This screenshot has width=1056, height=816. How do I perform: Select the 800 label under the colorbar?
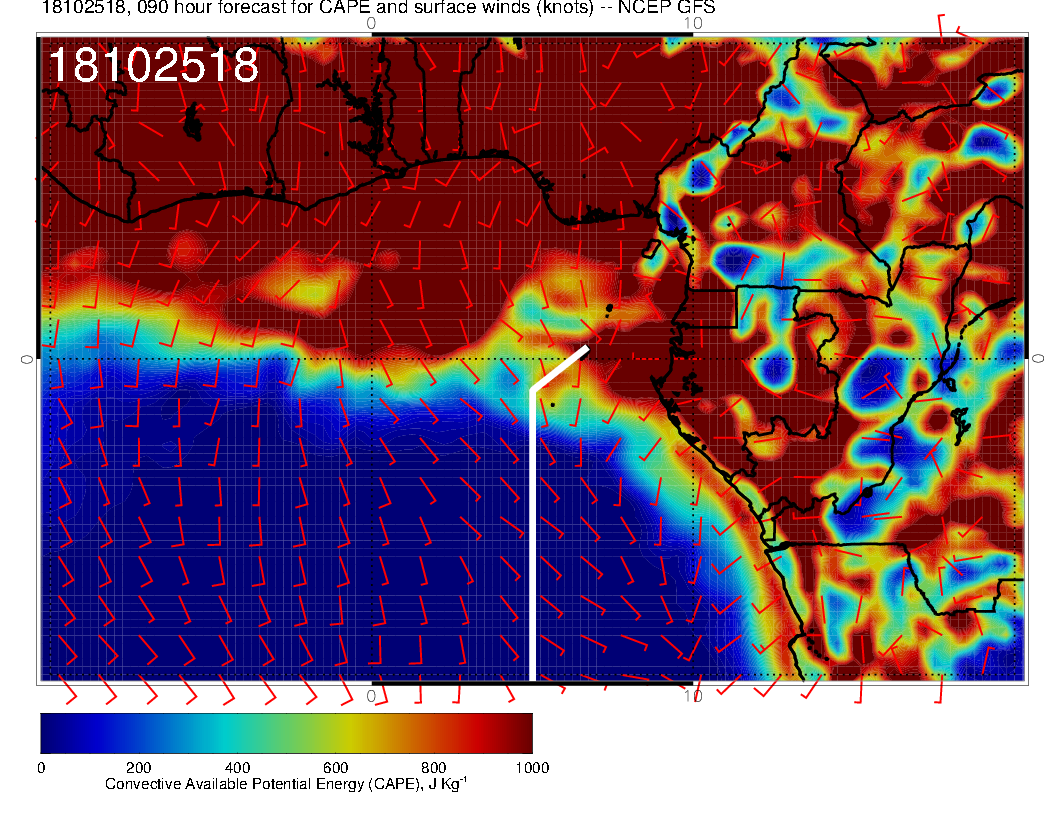tap(433, 768)
